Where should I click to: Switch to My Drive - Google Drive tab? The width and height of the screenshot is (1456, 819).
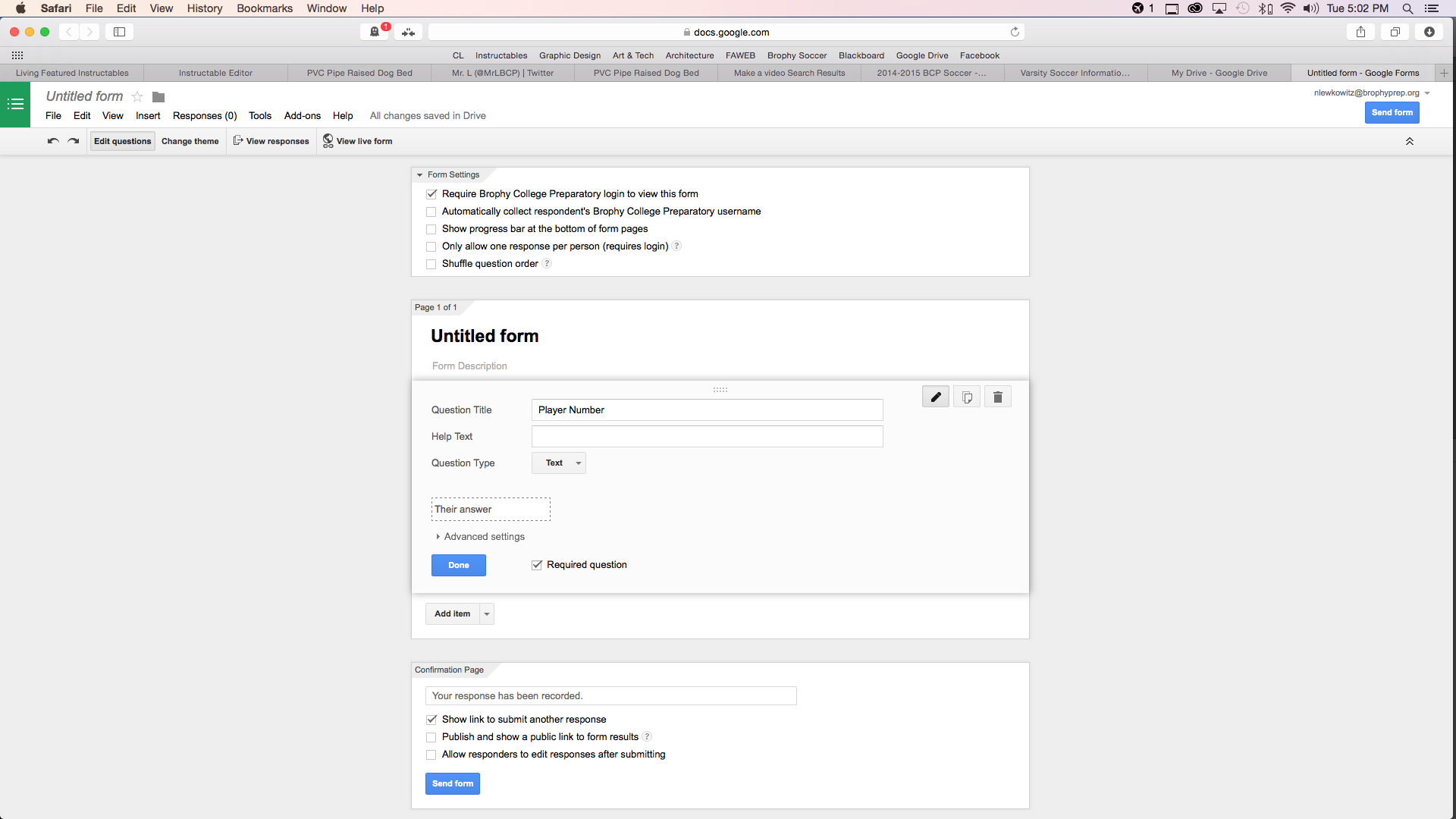(1219, 73)
